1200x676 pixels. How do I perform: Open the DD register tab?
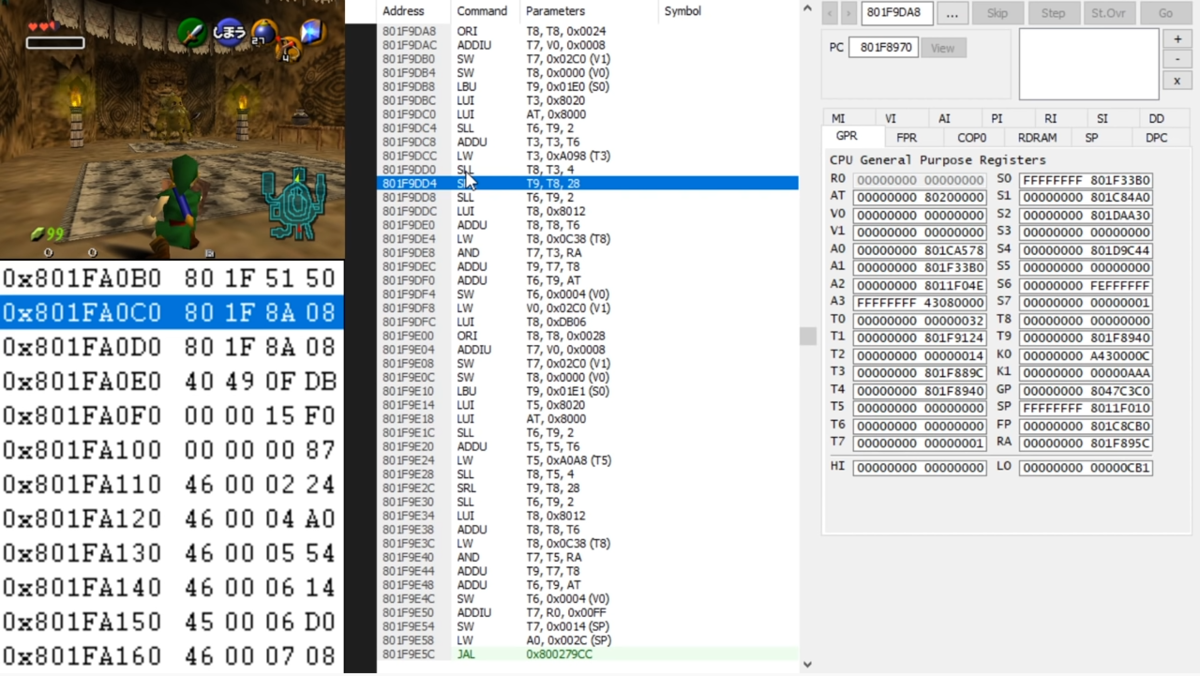(1156, 118)
